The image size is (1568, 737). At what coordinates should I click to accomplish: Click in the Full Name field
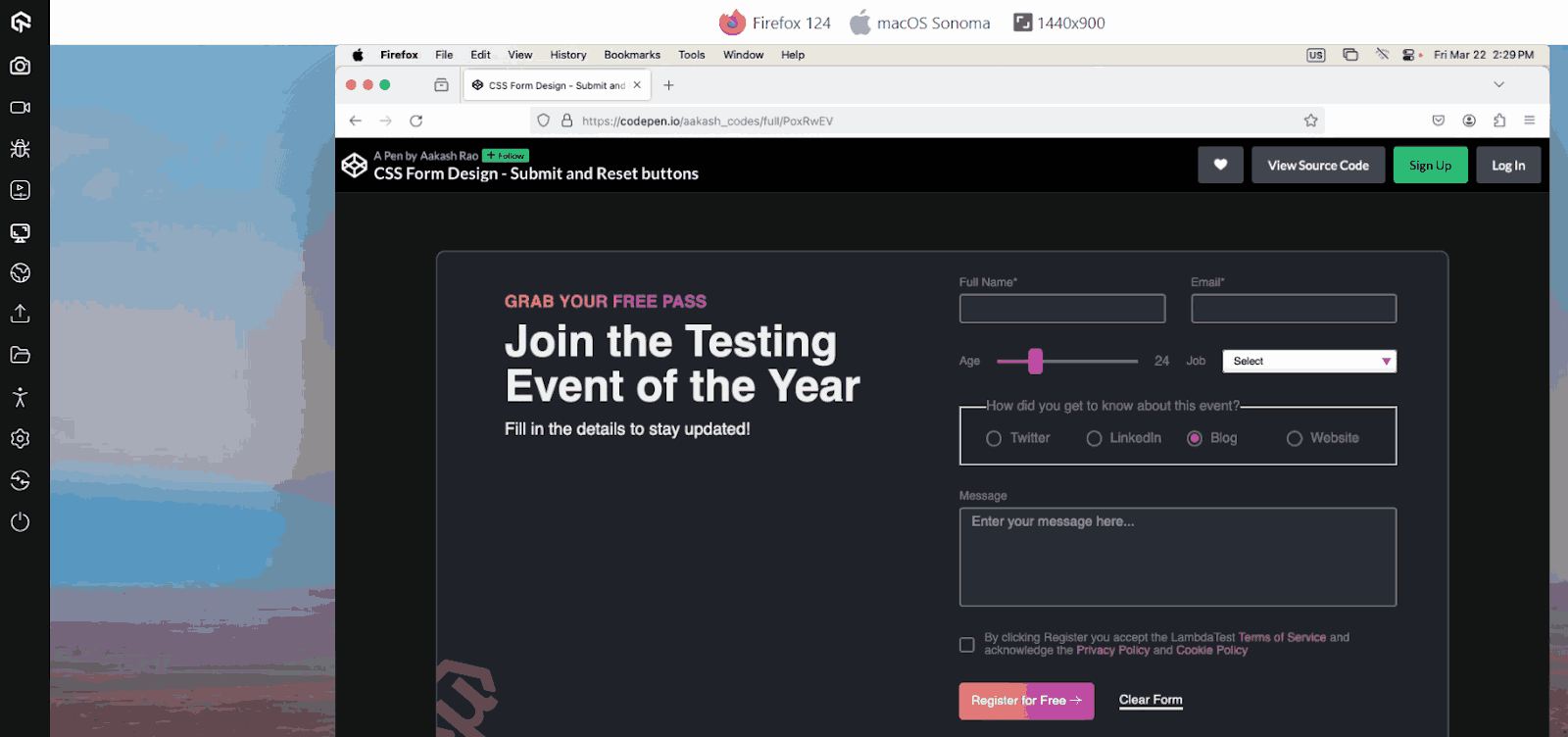1062,309
